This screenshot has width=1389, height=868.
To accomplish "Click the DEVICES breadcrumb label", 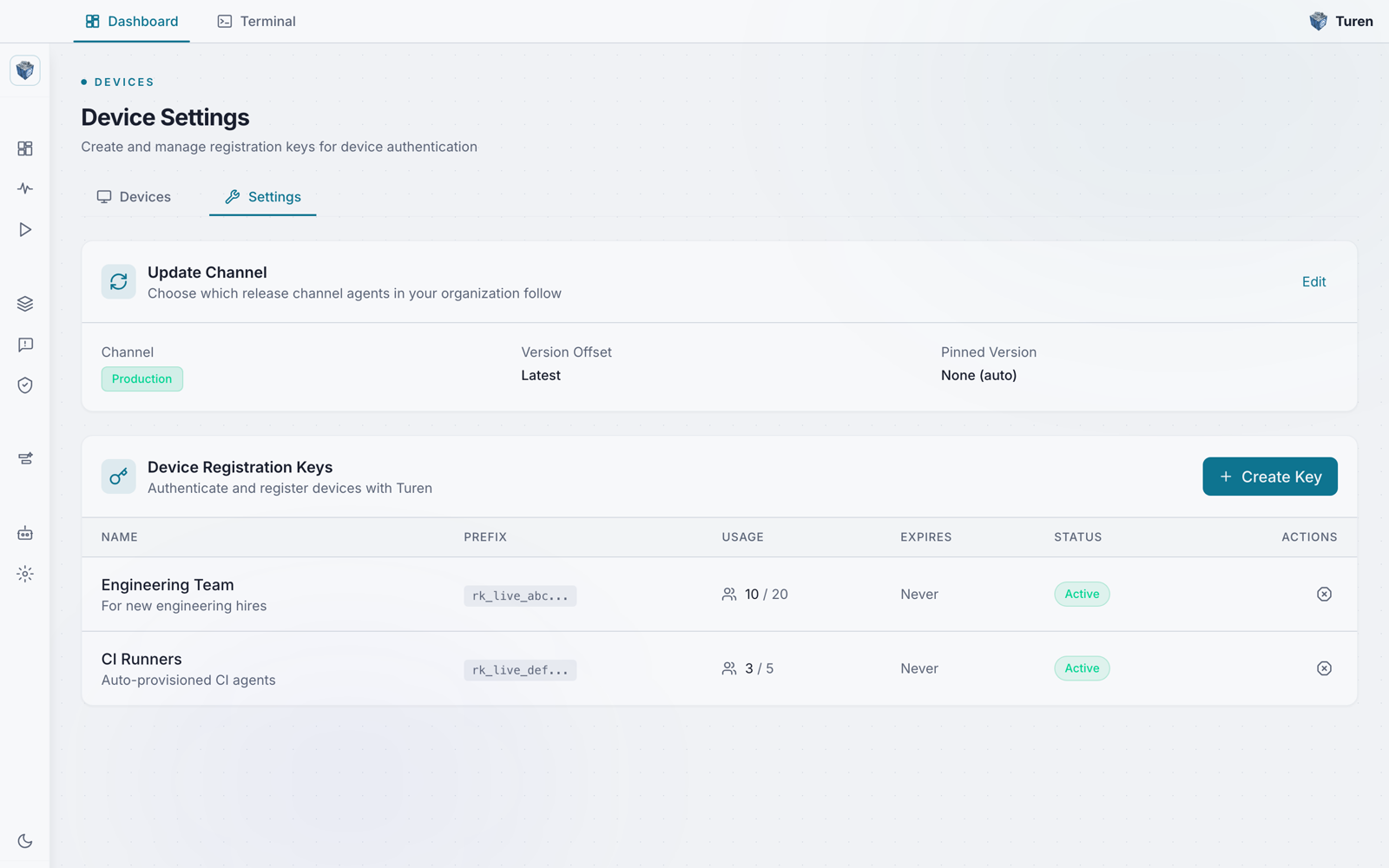I will (x=124, y=82).
